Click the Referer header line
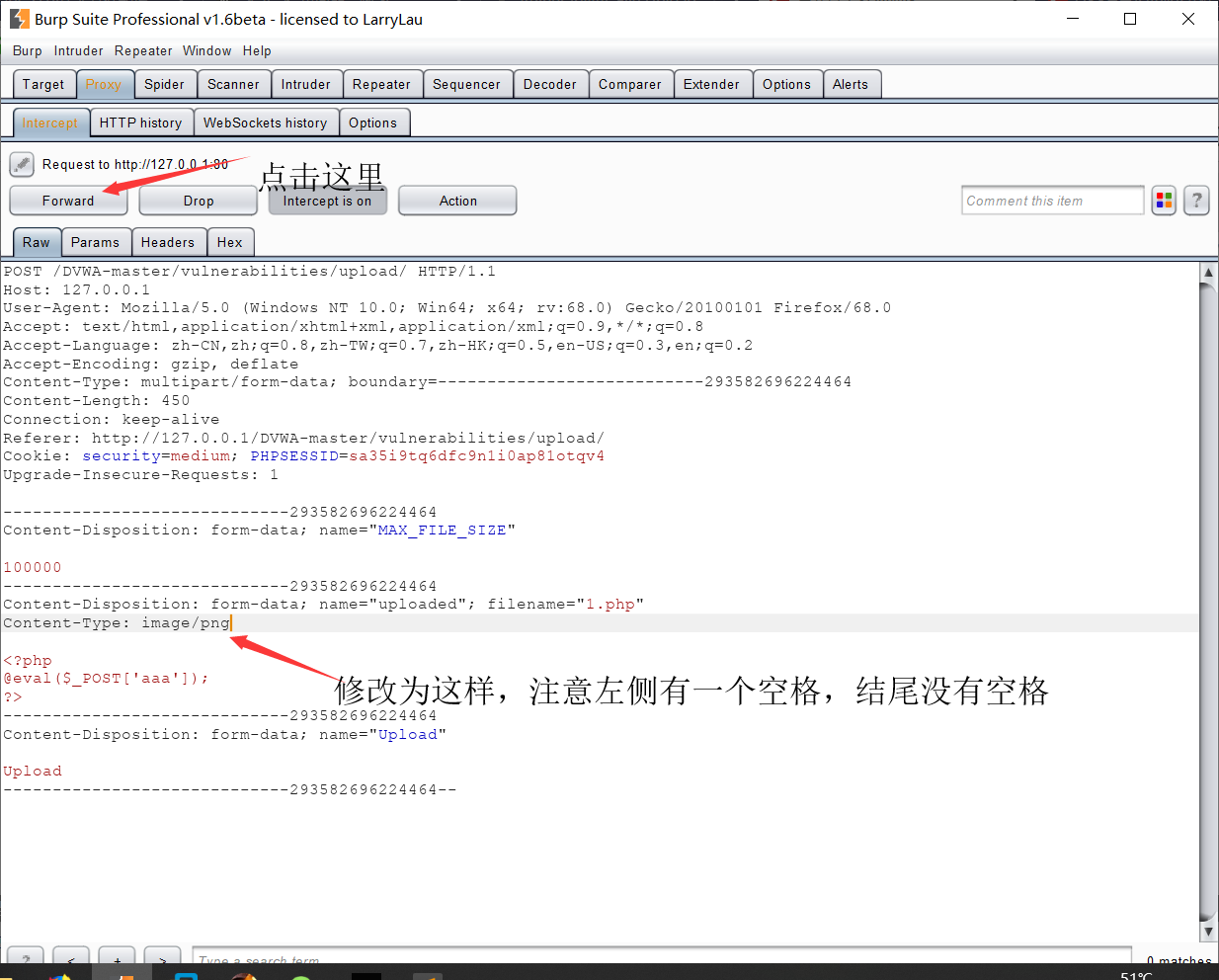The height and width of the screenshot is (980, 1219). click(303, 438)
